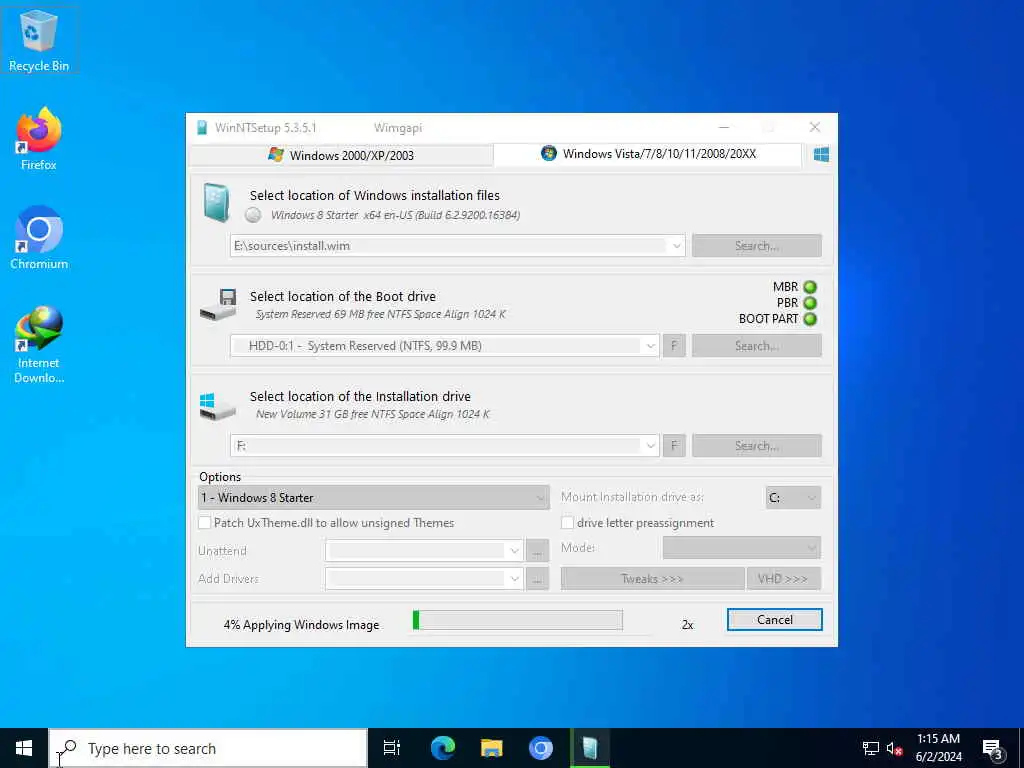Click the installation drive Windows icon
The image size is (1024, 768).
217,406
